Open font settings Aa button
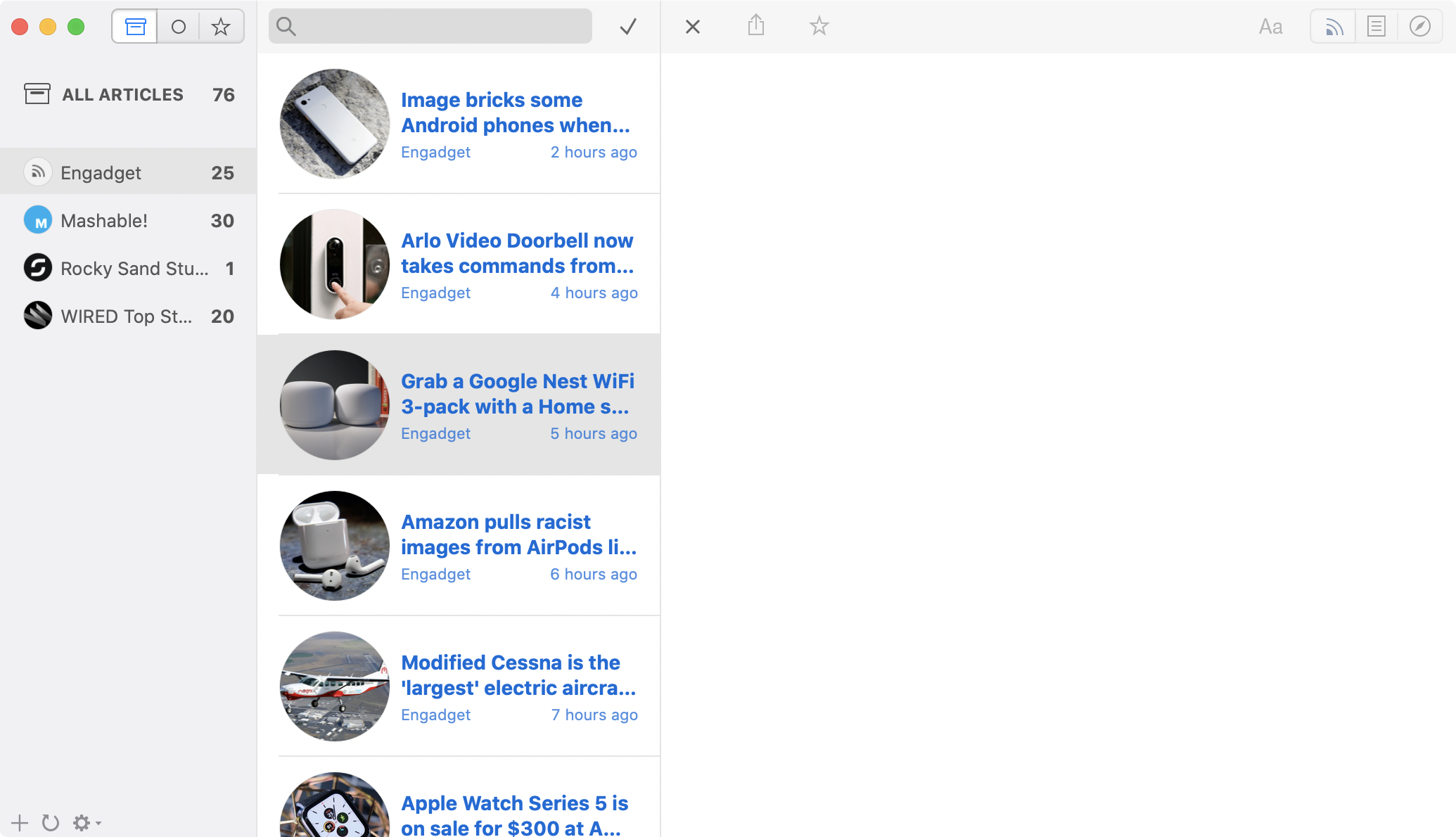Image resolution: width=1456 pixels, height=837 pixels. tap(1270, 27)
